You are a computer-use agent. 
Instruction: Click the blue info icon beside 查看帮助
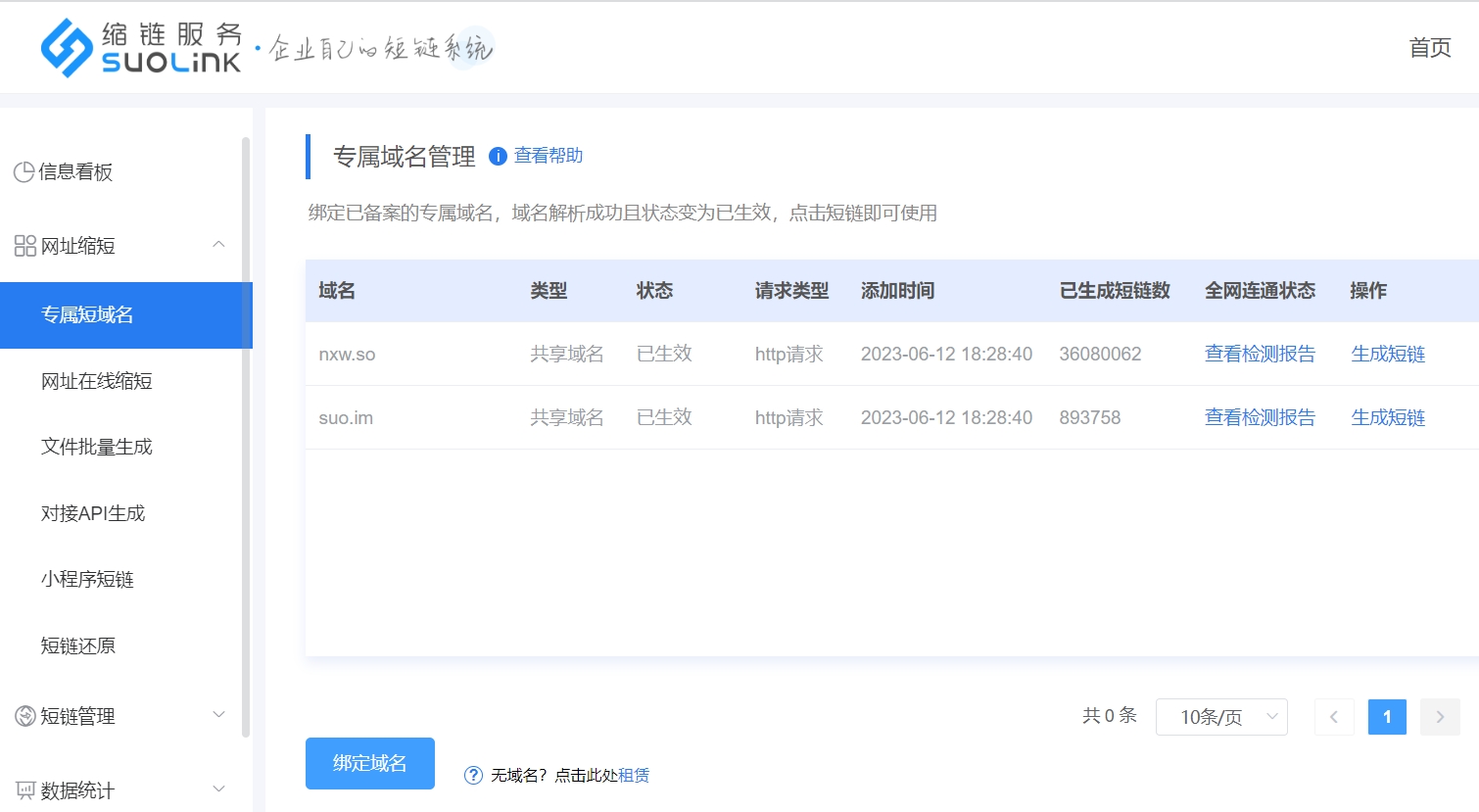pyautogui.click(x=498, y=157)
